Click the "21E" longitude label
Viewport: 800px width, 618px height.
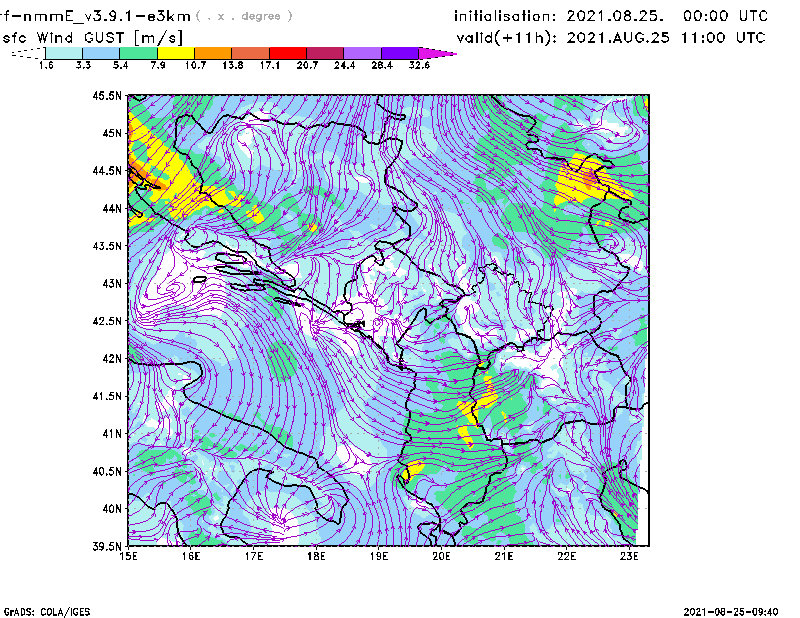[504, 556]
